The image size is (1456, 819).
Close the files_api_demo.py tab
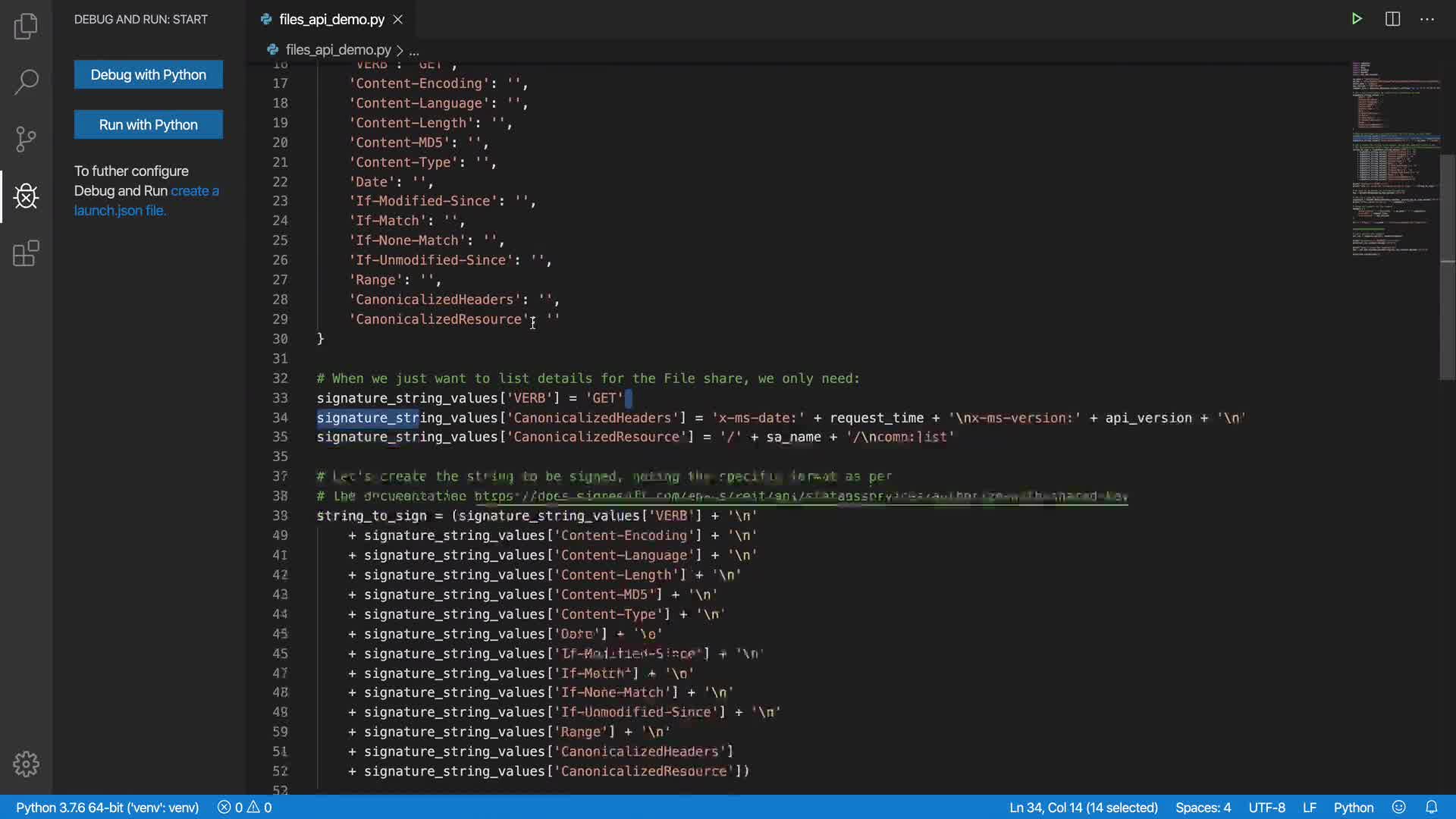(398, 20)
